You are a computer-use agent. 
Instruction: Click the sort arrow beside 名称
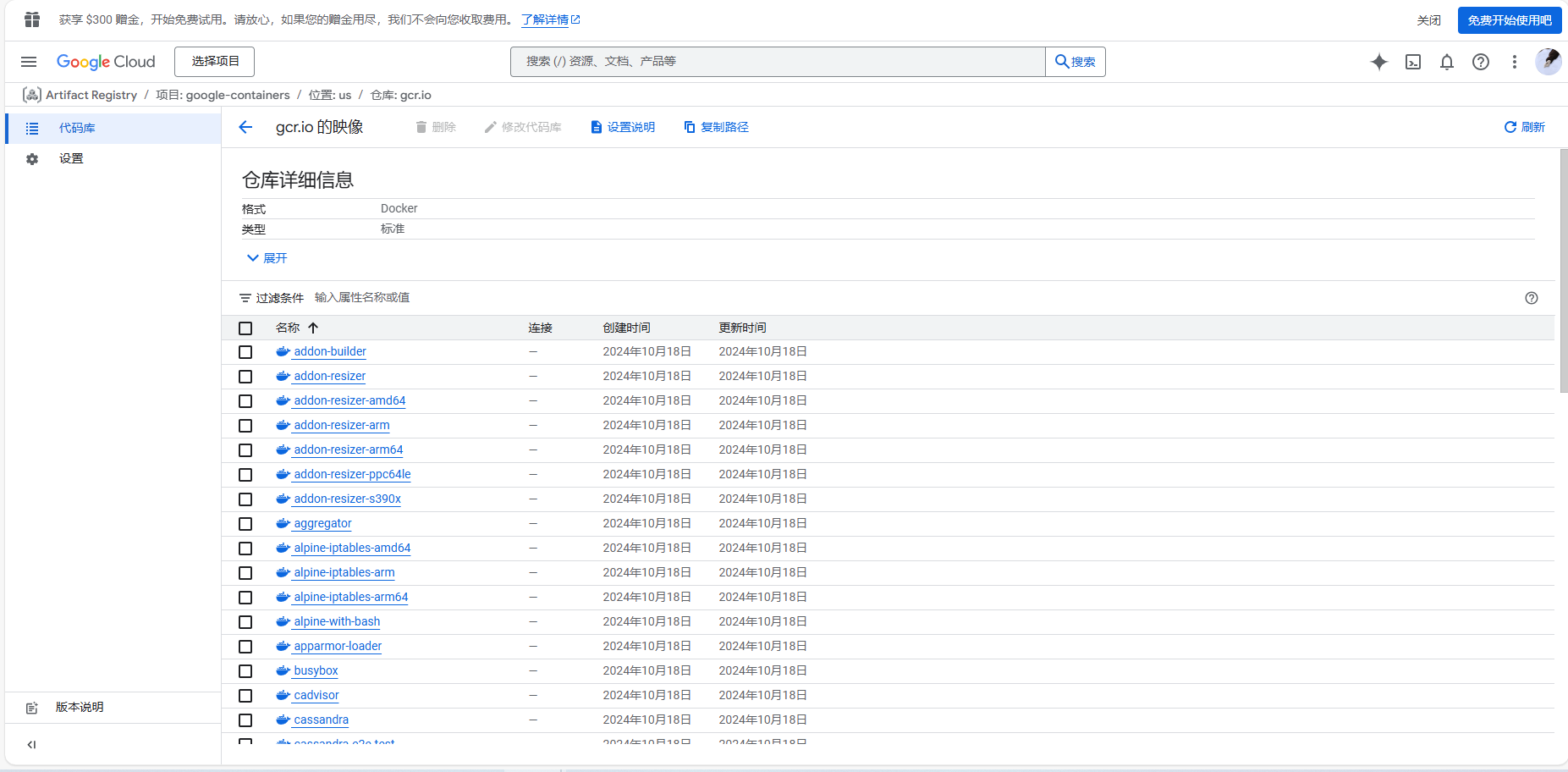[x=313, y=328]
